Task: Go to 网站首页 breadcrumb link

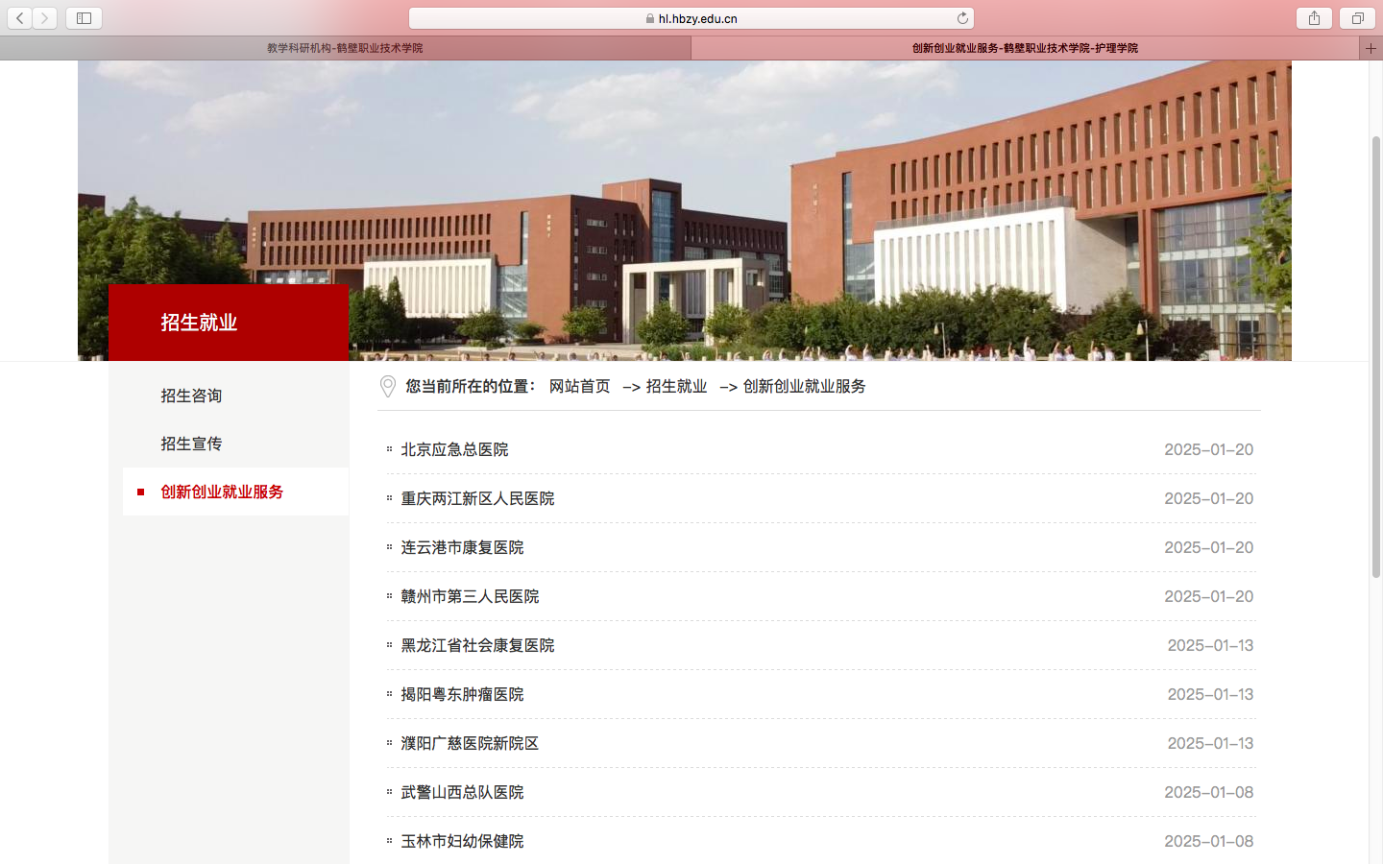Action: click(x=579, y=387)
